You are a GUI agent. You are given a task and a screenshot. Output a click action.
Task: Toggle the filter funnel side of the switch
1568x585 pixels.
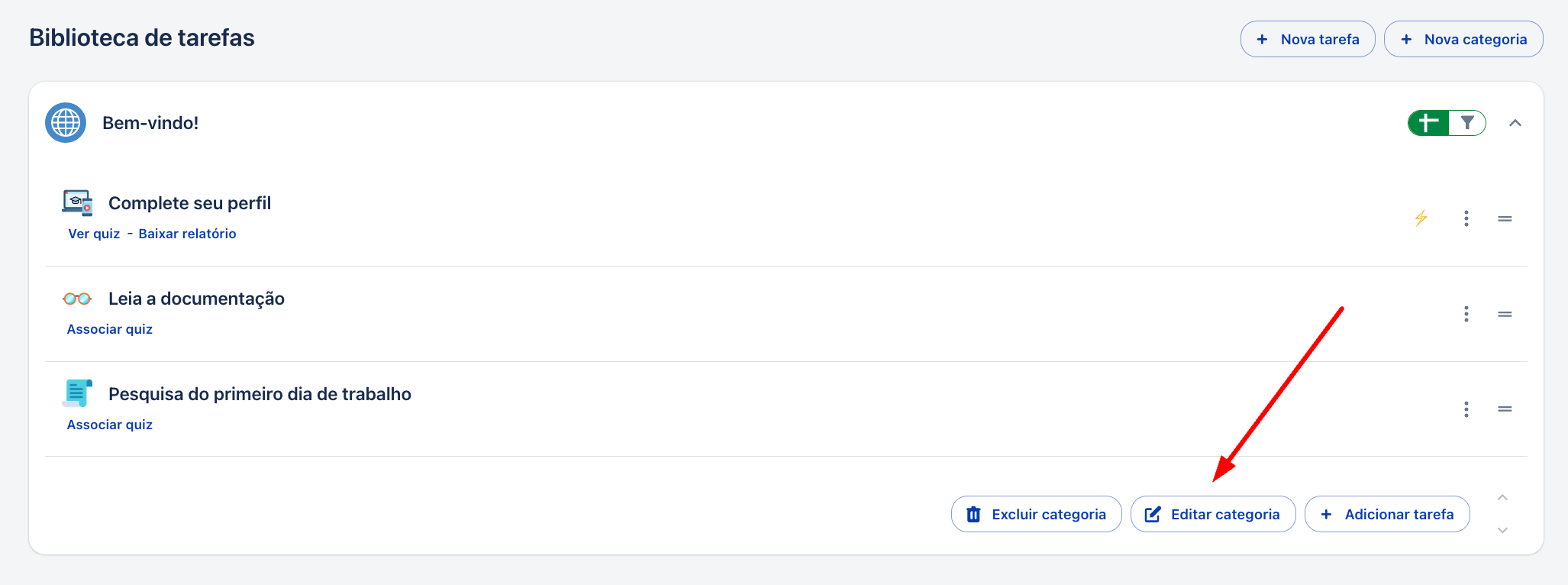click(x=1467, y=123)
